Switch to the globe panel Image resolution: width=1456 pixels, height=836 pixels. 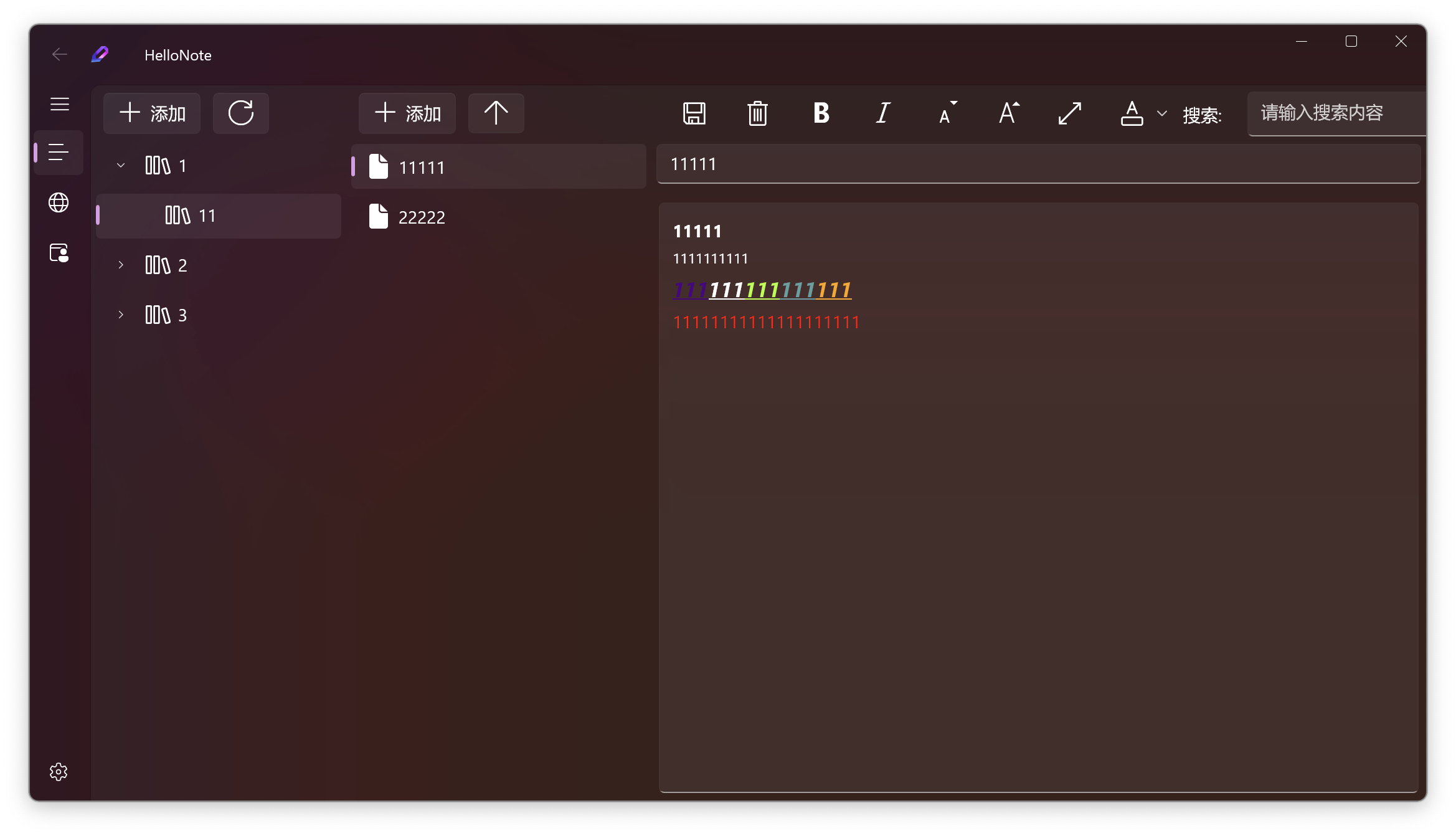[x=58, y=202]
